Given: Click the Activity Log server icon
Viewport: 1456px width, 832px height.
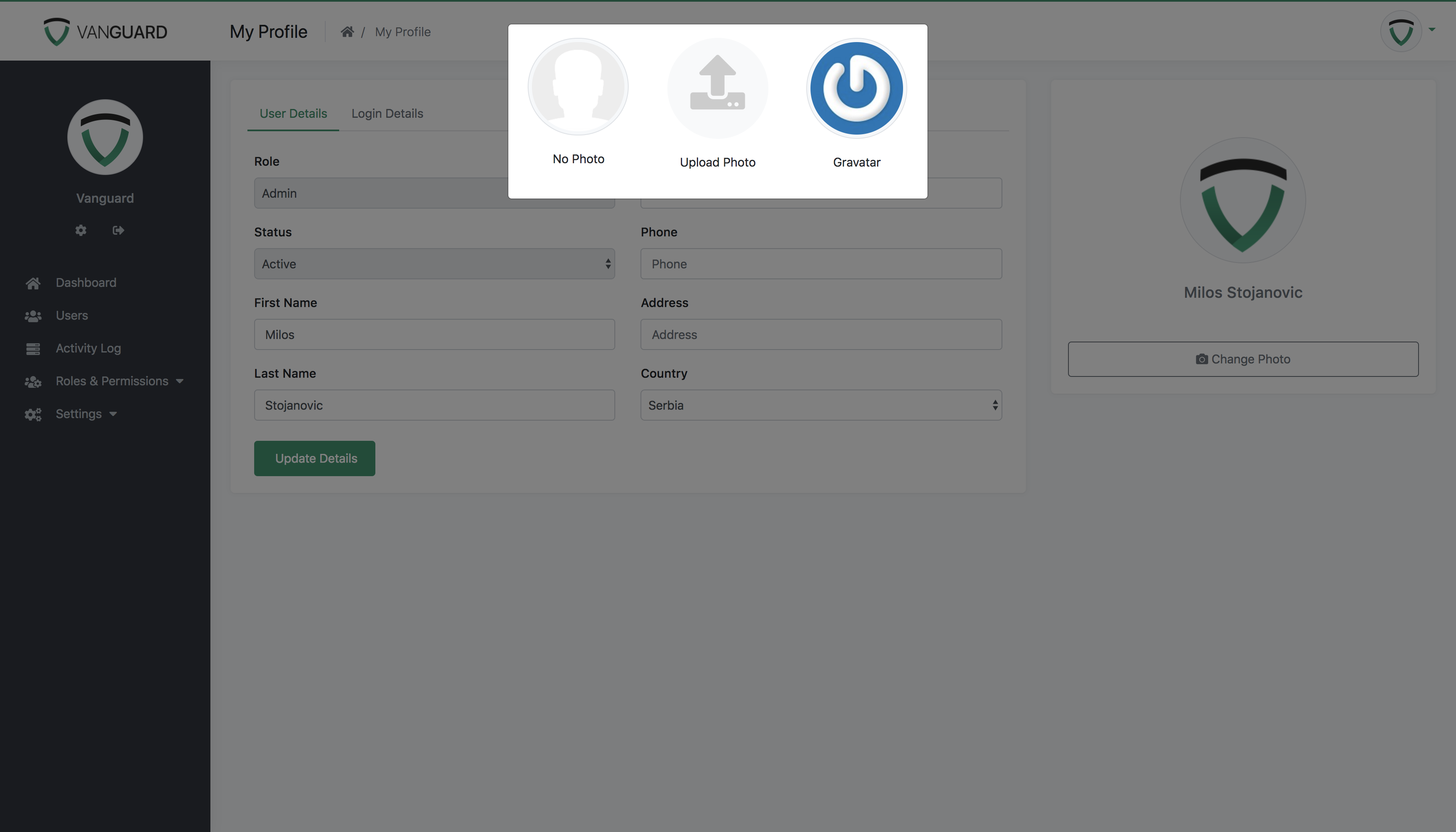Looking at the screenshot, I should click(x=33, y=349).
